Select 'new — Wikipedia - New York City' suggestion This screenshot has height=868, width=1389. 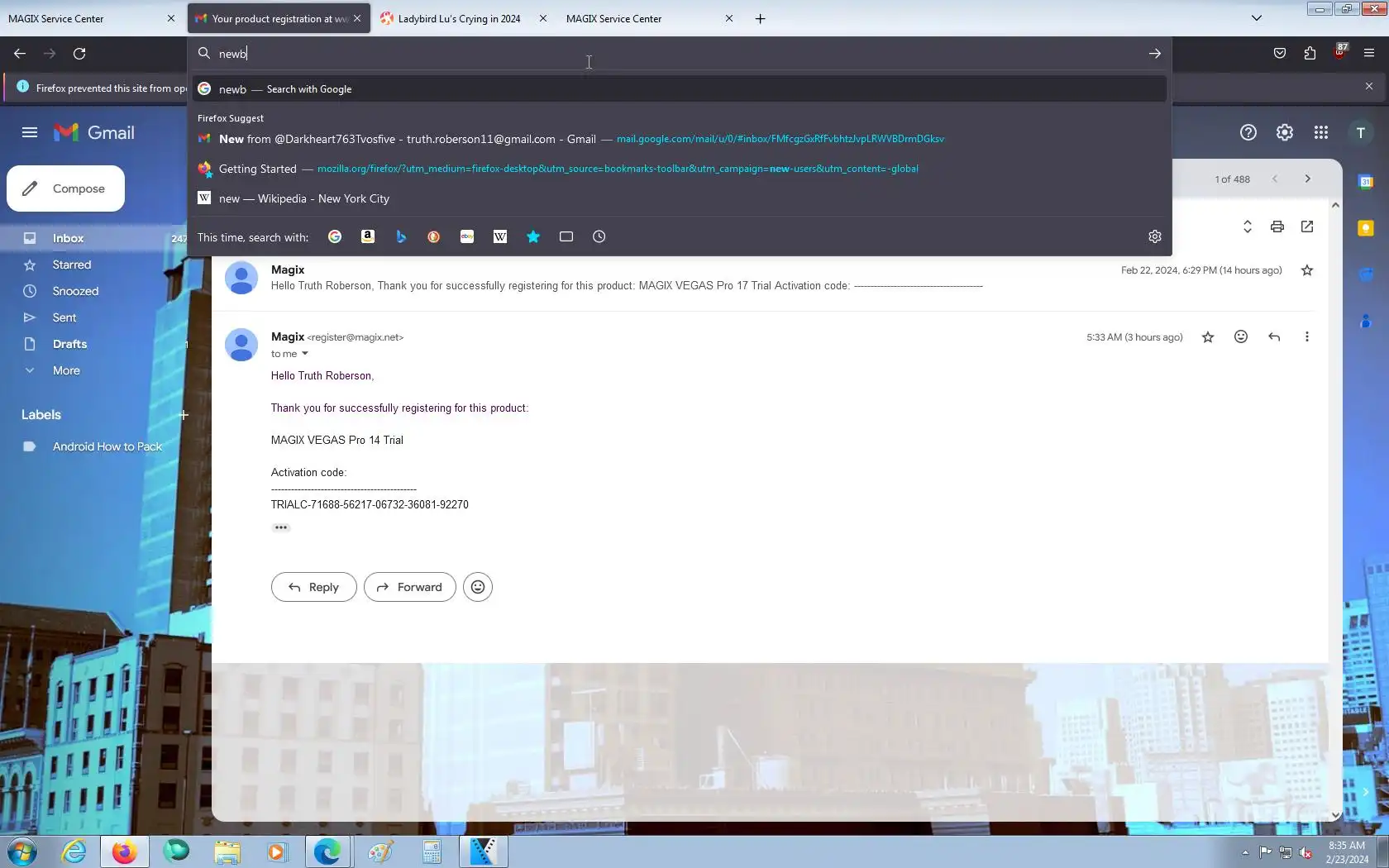680,198
